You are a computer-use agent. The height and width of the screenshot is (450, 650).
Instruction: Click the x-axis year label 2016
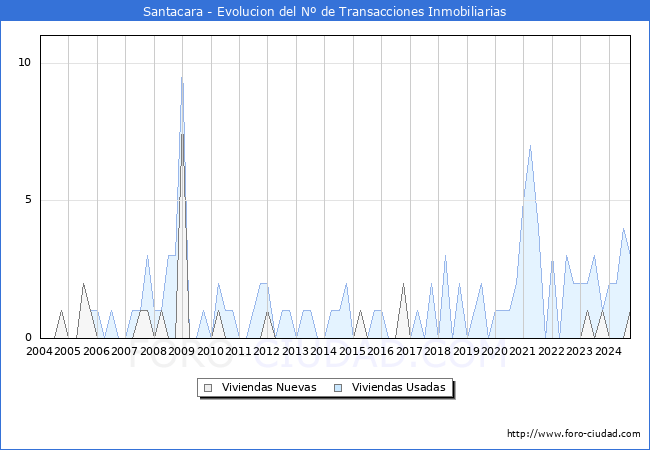[x=381, y=351]
